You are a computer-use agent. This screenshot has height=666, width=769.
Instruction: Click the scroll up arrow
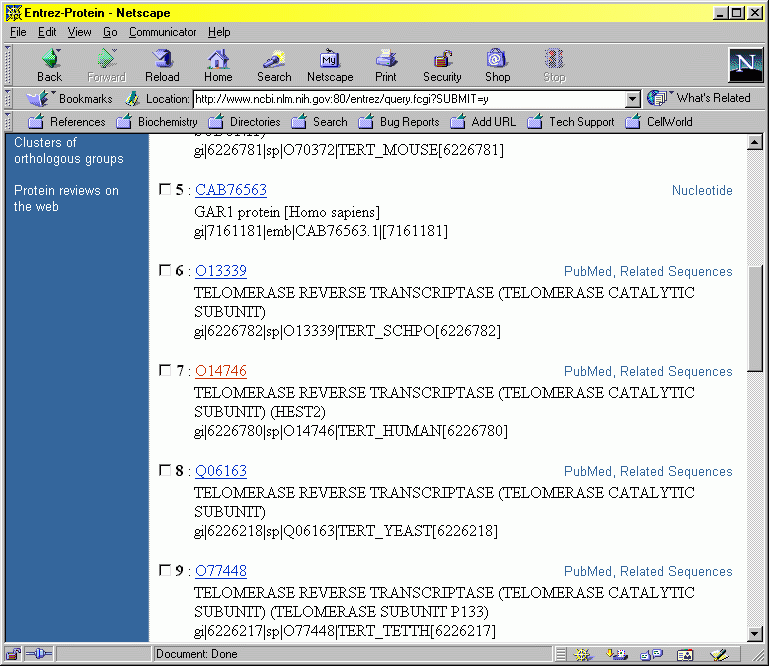click(x=755, y=143)
